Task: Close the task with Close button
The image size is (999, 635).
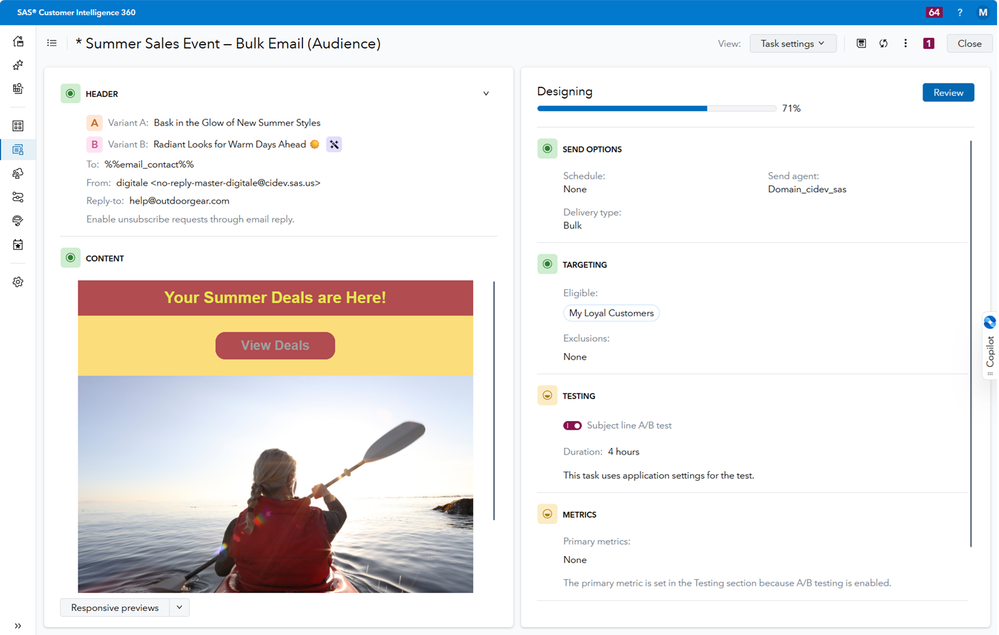Action: click(x=969, y=43)
